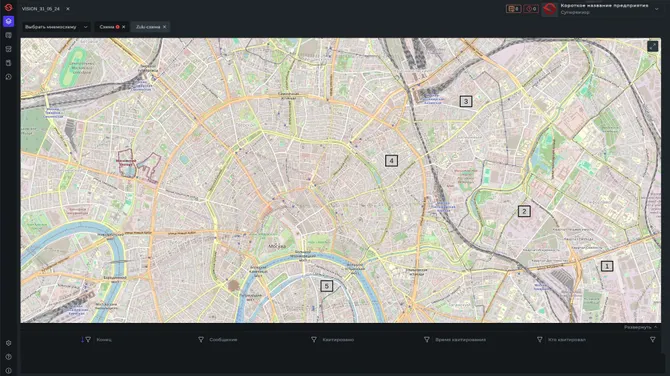Viewport: 670px width, 376px height.
Task: Open the settings gear in the sidebar
Action: (8, 343)
